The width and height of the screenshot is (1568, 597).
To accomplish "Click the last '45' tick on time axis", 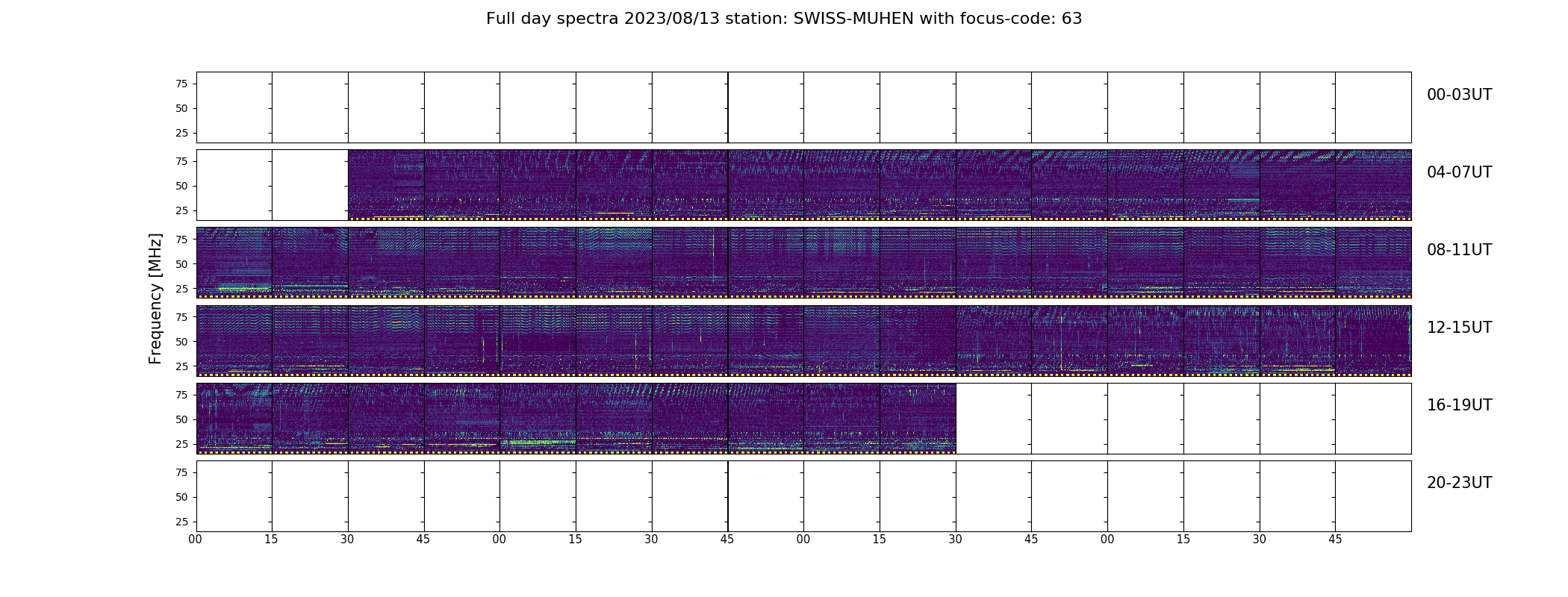I will point(1335,539).
